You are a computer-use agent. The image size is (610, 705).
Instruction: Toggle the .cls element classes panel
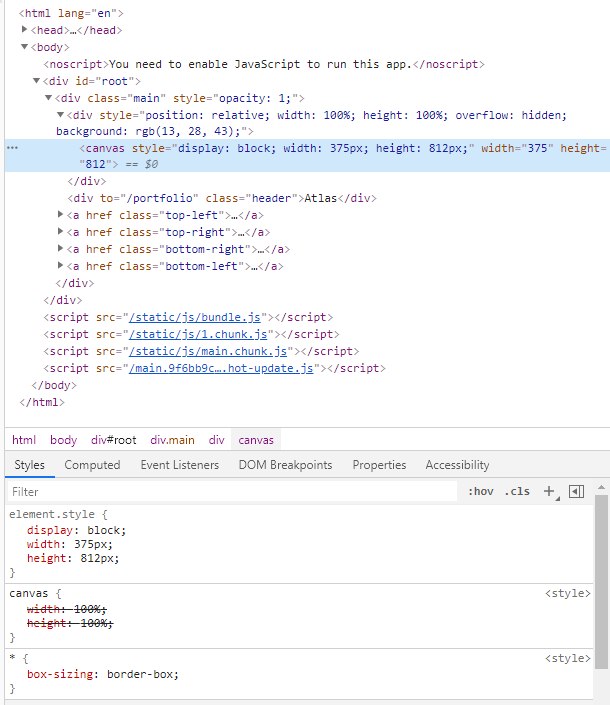[x=517, y=491]
